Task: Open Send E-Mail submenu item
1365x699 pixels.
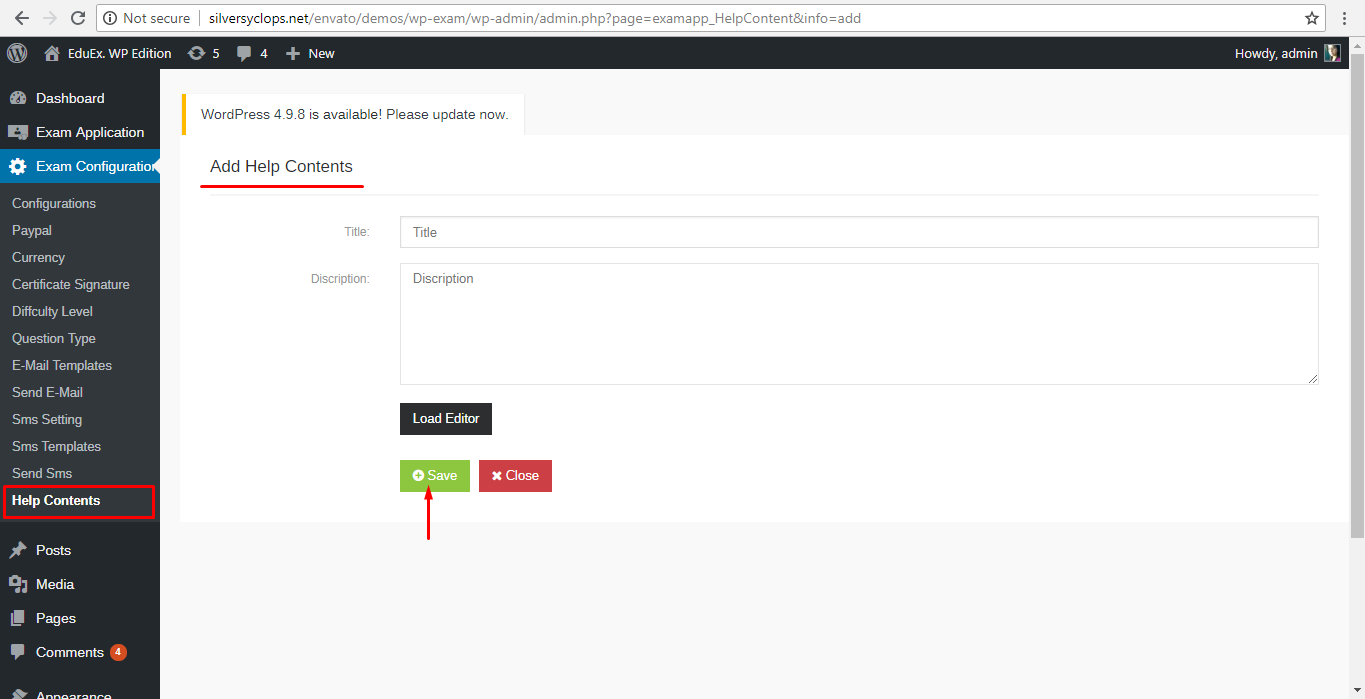Action: 47,392
